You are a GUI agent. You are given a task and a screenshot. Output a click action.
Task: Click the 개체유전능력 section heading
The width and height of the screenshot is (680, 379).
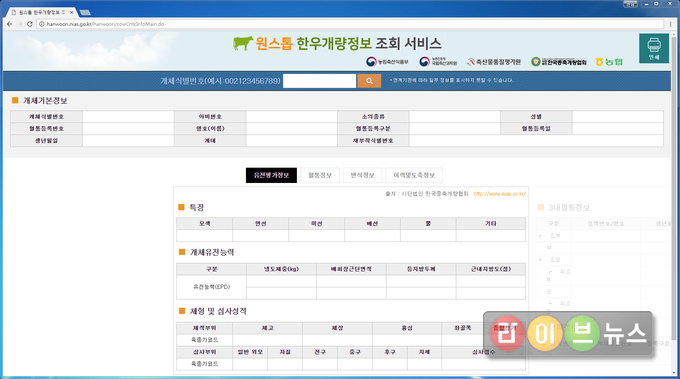pos(212,252)
